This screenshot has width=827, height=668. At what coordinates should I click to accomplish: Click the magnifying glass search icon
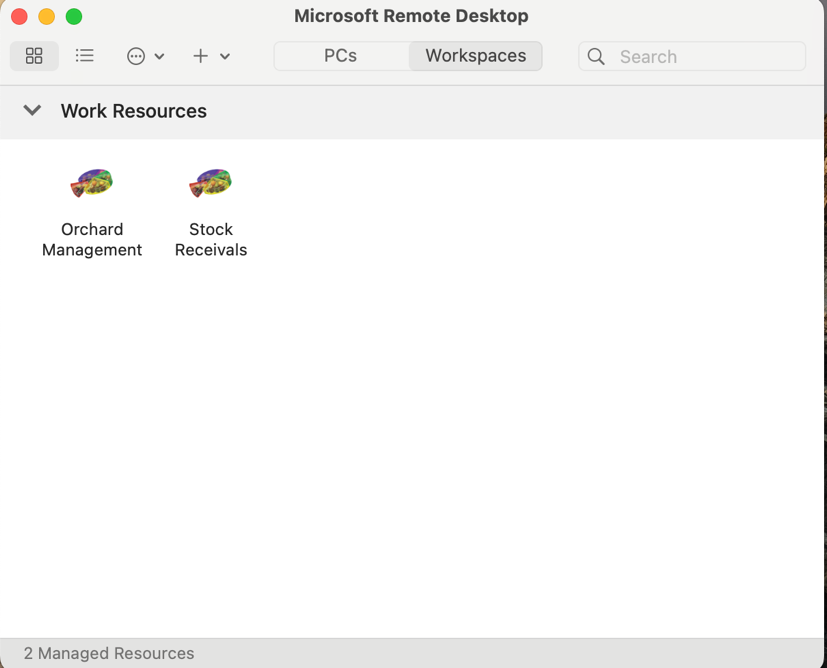click(596, 56)
